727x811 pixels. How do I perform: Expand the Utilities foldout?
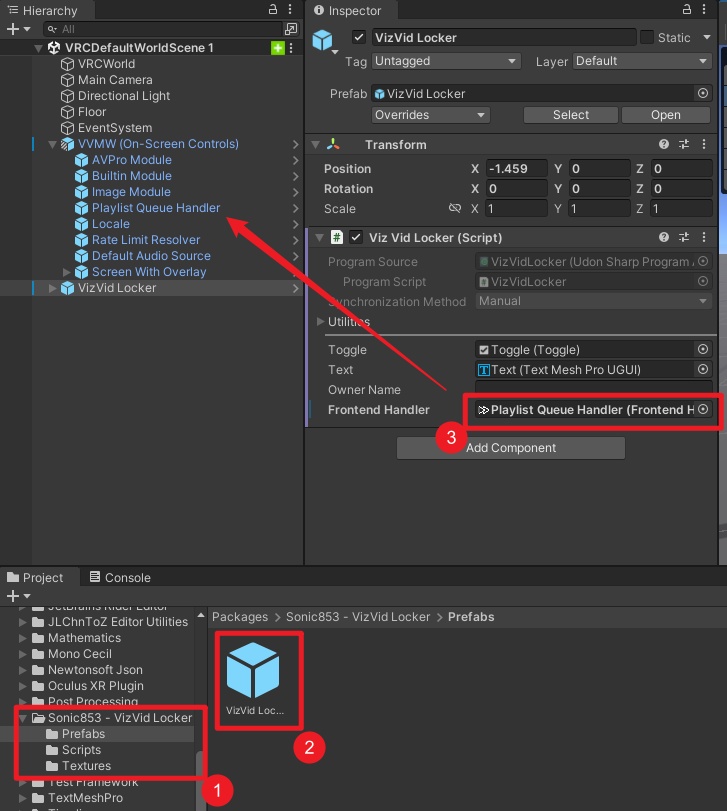320,321
